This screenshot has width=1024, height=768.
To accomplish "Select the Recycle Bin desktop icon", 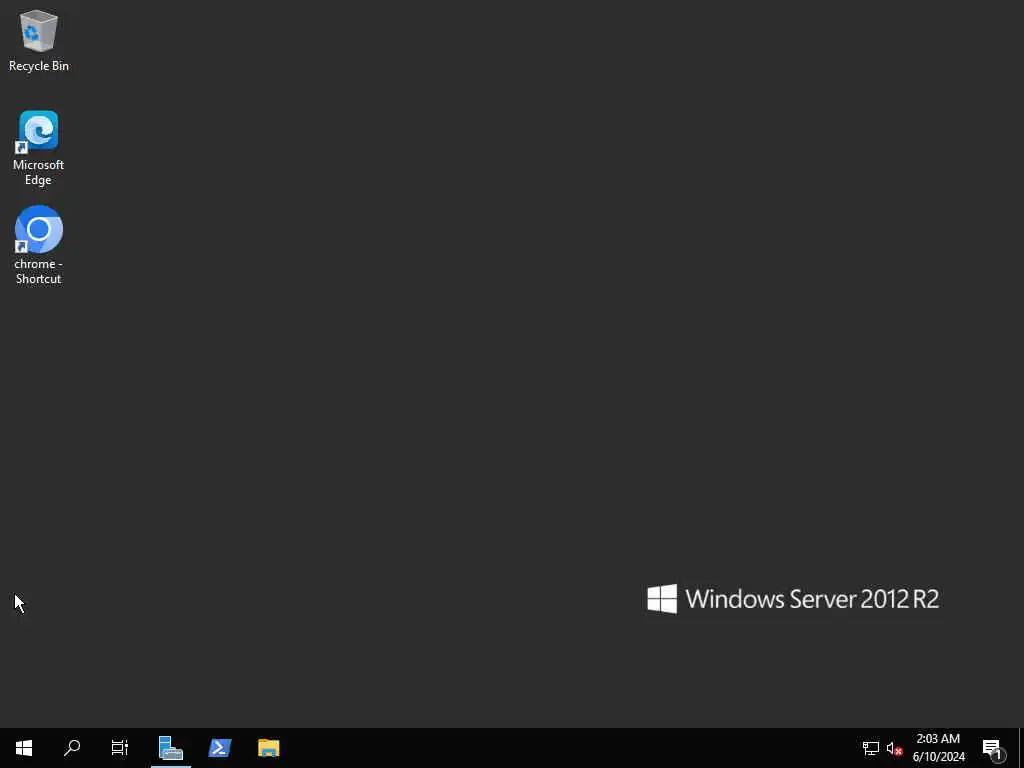I will coord(39,40).
